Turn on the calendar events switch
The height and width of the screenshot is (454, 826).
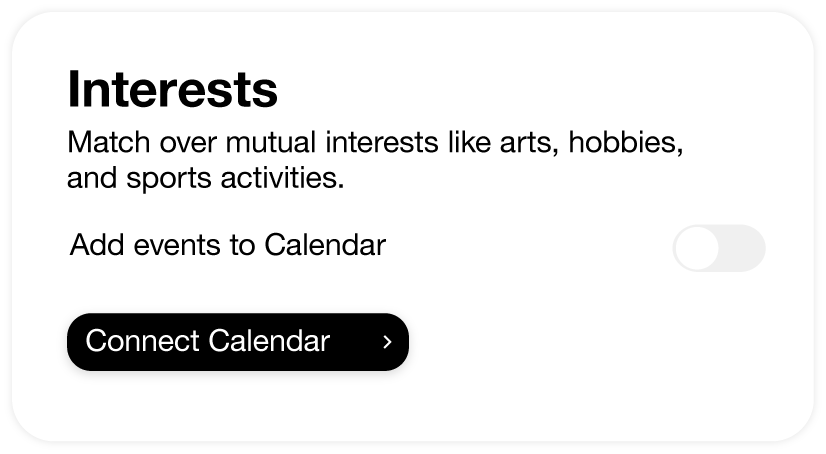[x=719, y=248]
